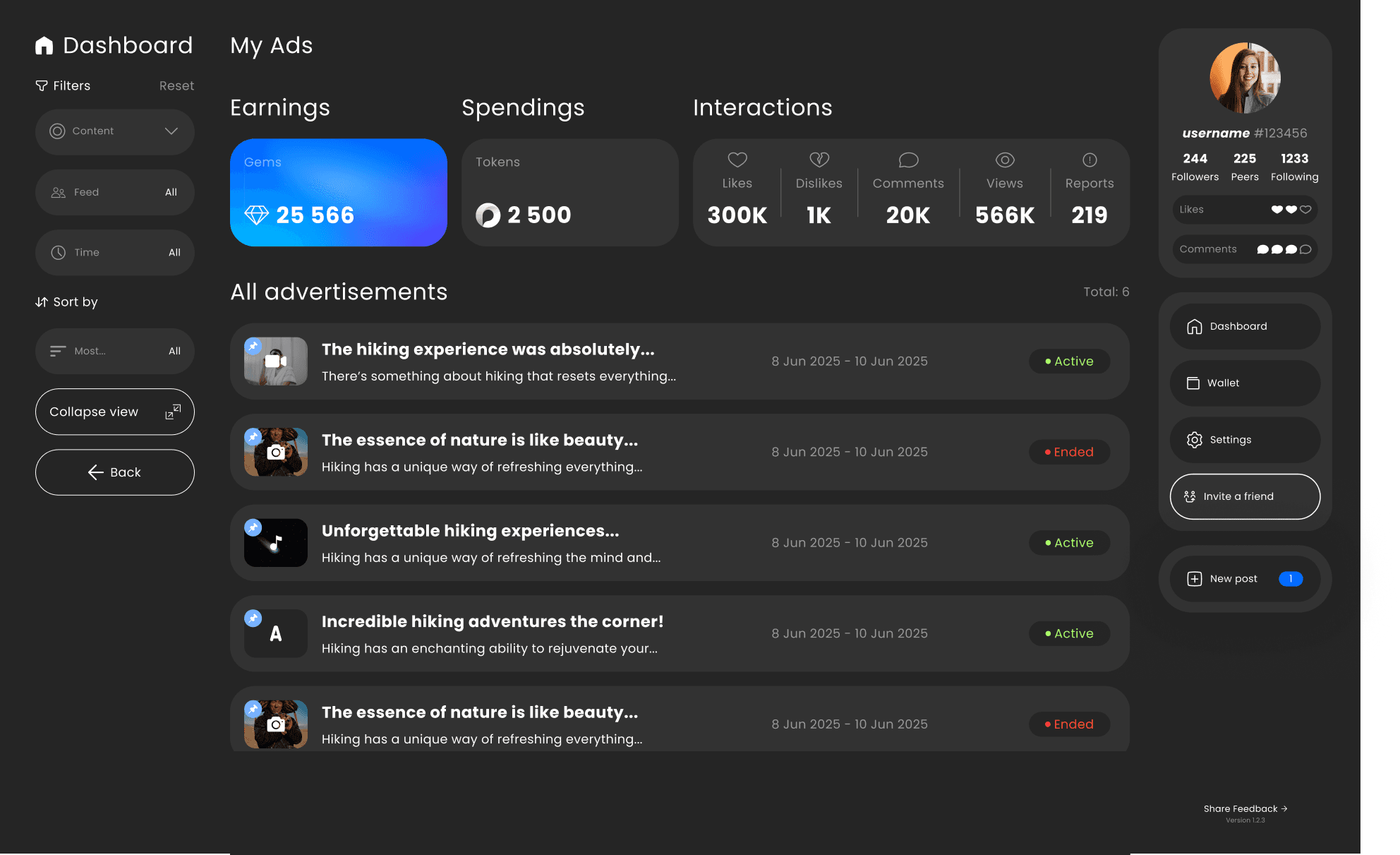Toggle the last bubble in Comments rating
The height and width of the screenshot is (855, 1400).
pos(1305,249)
